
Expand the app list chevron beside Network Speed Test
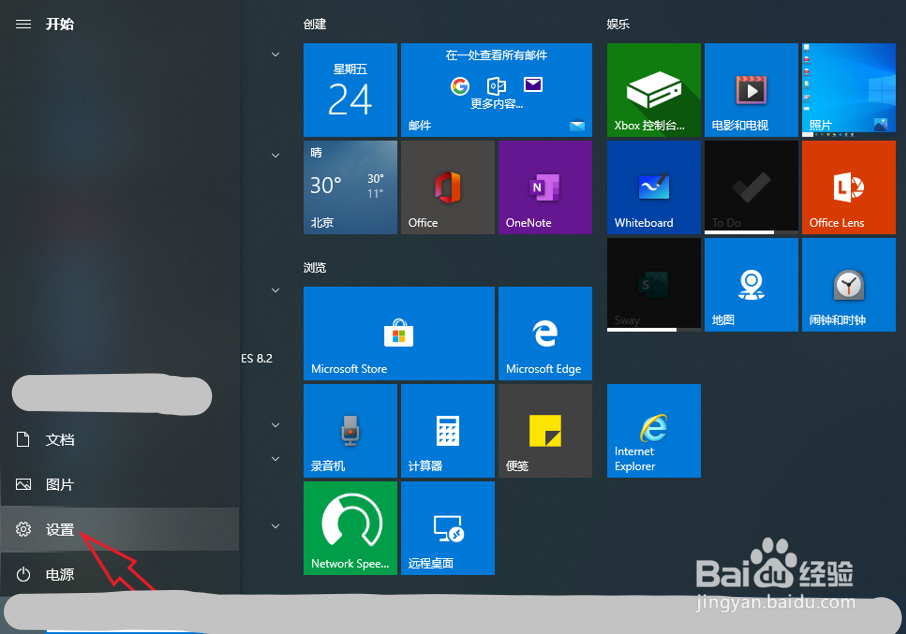(276, 526)
